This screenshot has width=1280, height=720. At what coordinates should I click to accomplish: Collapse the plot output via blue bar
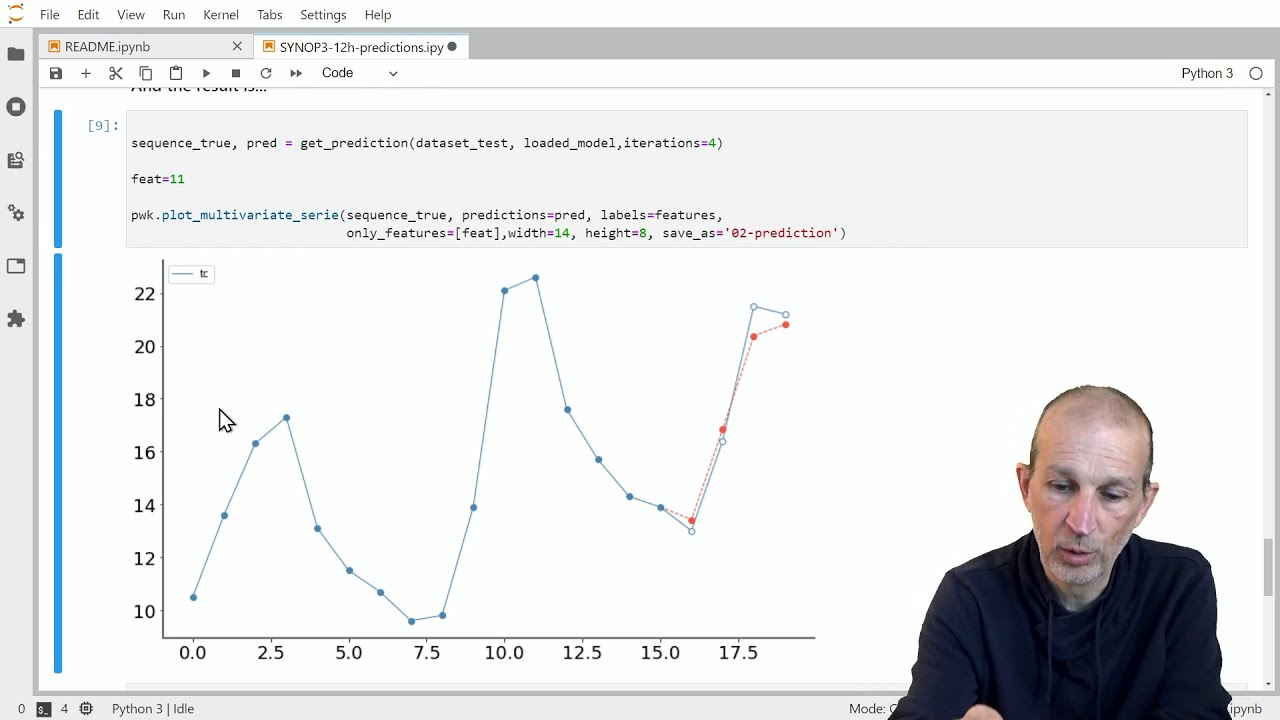(58, 463)
